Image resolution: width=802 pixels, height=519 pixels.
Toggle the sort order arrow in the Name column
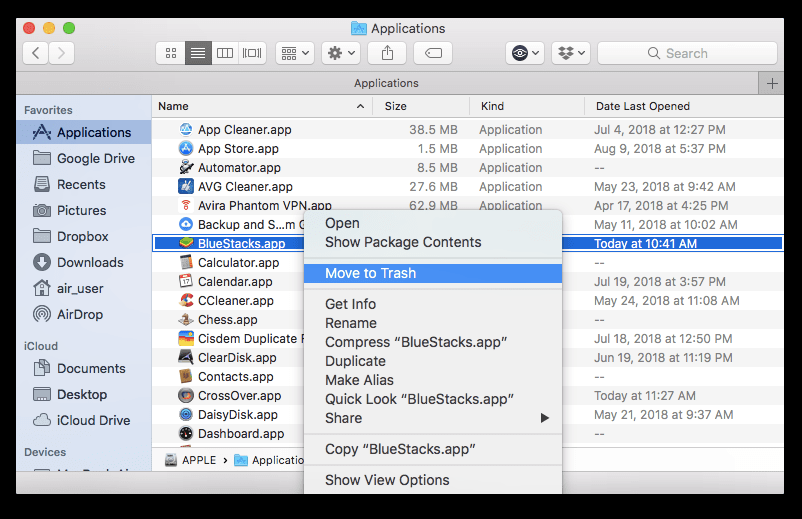[x=361, y=106]
